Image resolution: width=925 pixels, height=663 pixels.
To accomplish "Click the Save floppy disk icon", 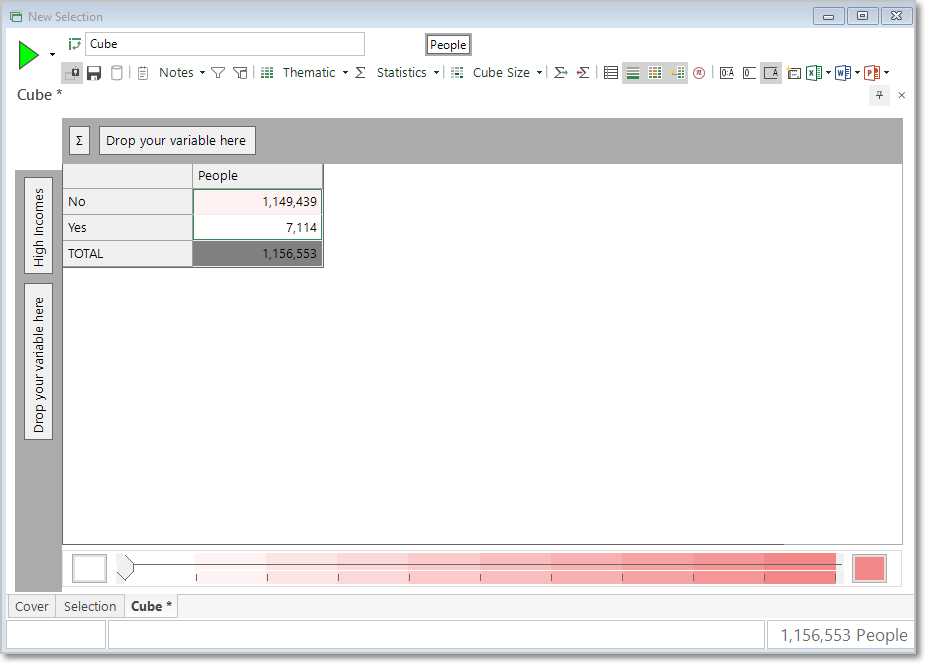I will tap(94, 73).
